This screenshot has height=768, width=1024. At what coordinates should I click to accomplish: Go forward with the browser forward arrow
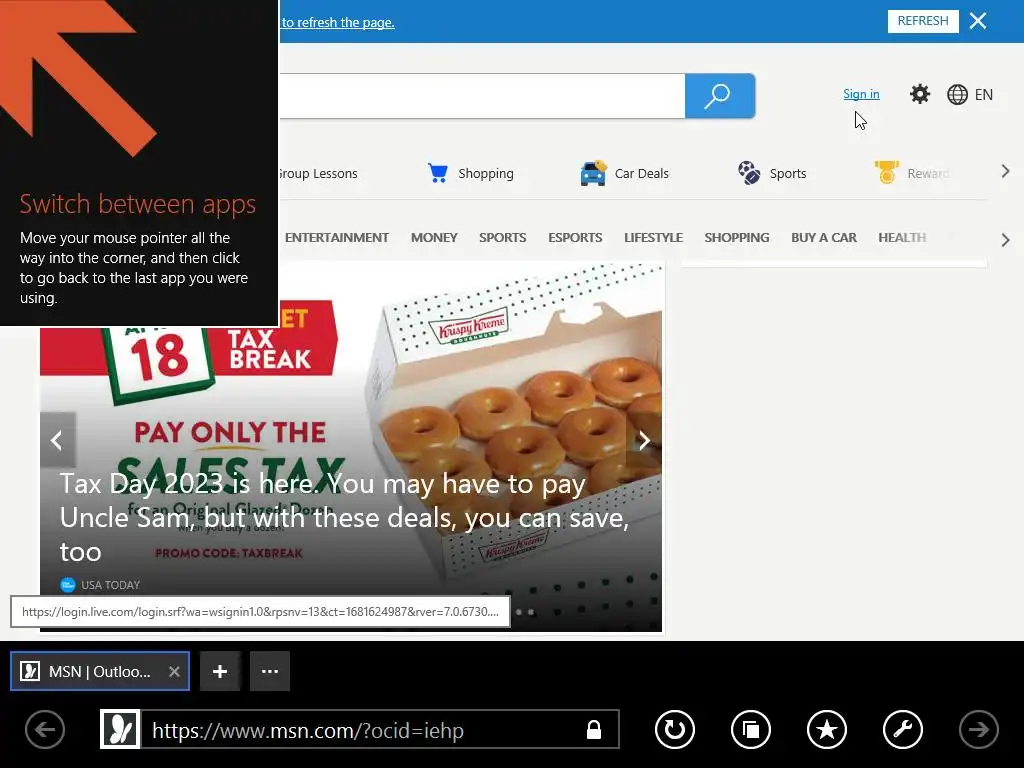coord(978,729)
